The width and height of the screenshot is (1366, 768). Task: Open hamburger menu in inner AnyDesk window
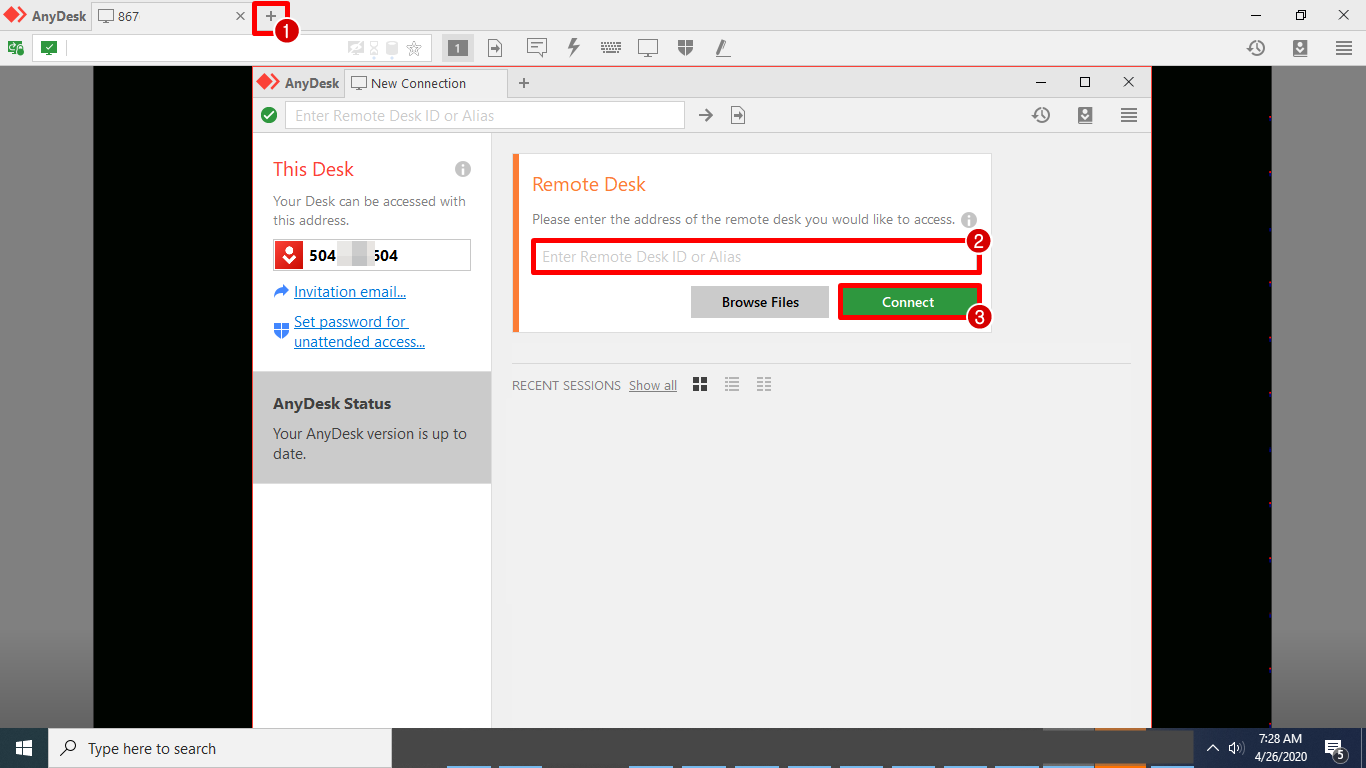(x=1129, y=116)
